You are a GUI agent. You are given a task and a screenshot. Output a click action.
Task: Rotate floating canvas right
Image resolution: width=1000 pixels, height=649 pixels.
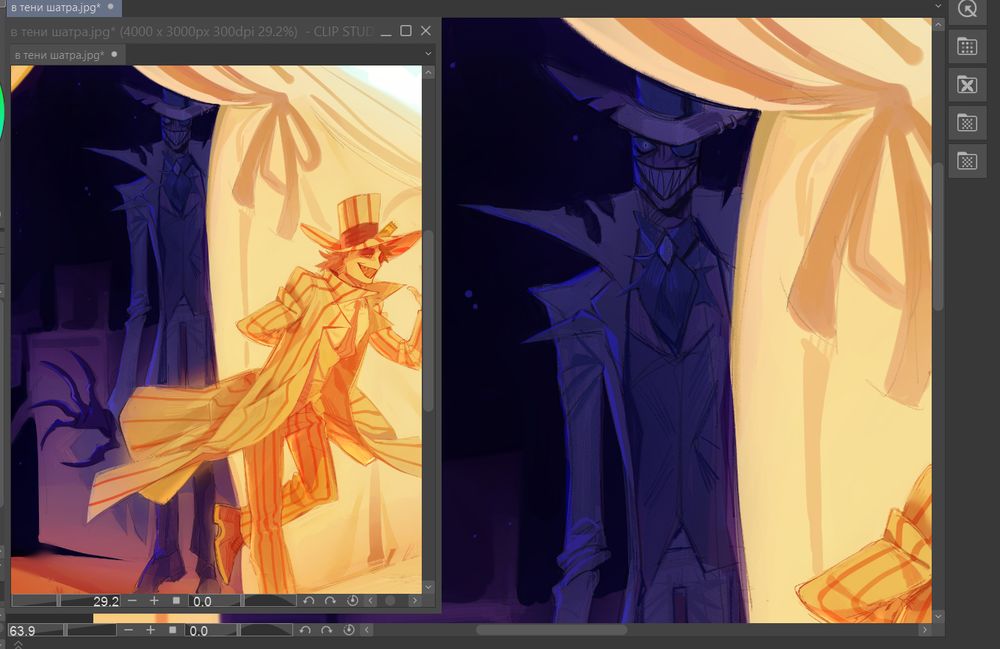330,601
